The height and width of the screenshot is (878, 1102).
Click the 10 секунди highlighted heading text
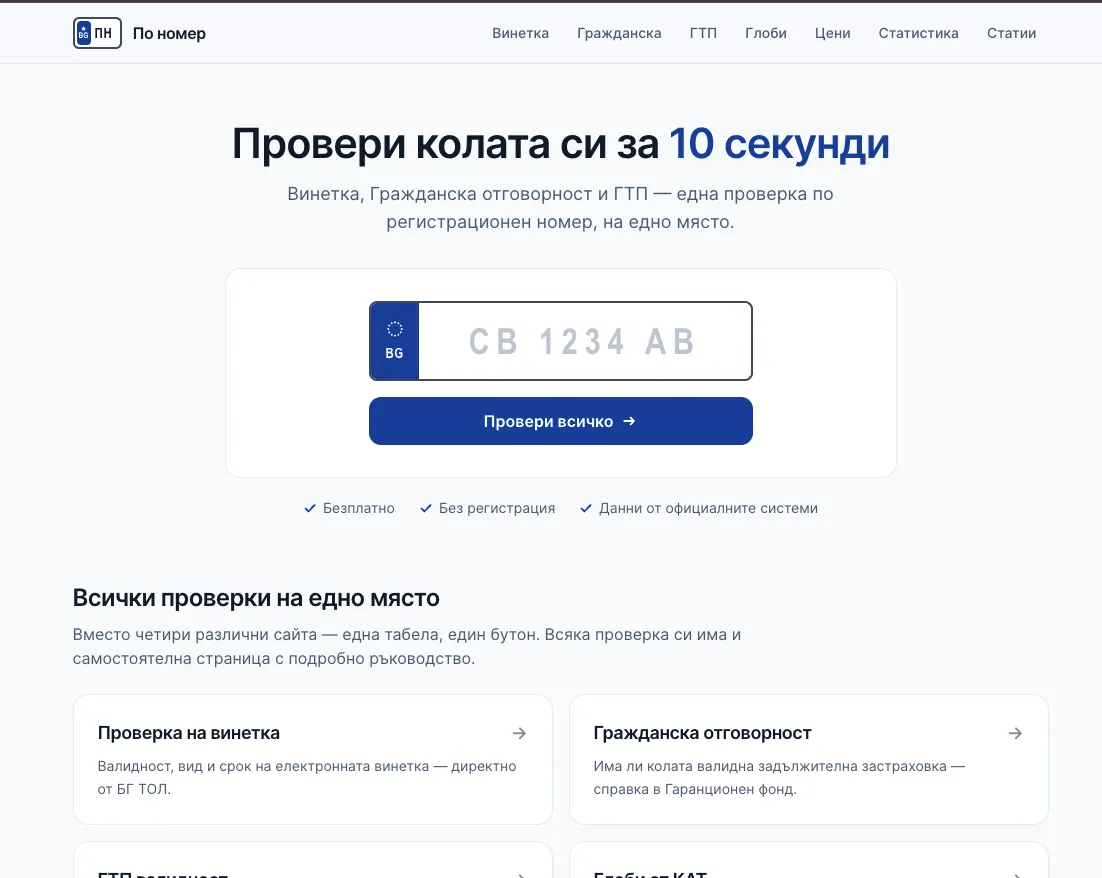click(x=779, y=144)
